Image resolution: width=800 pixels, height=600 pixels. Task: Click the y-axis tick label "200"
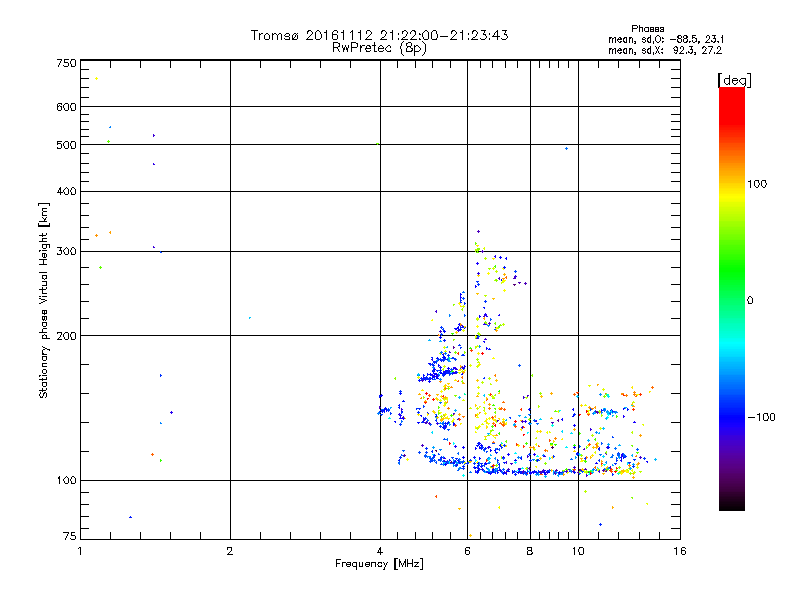66,336
